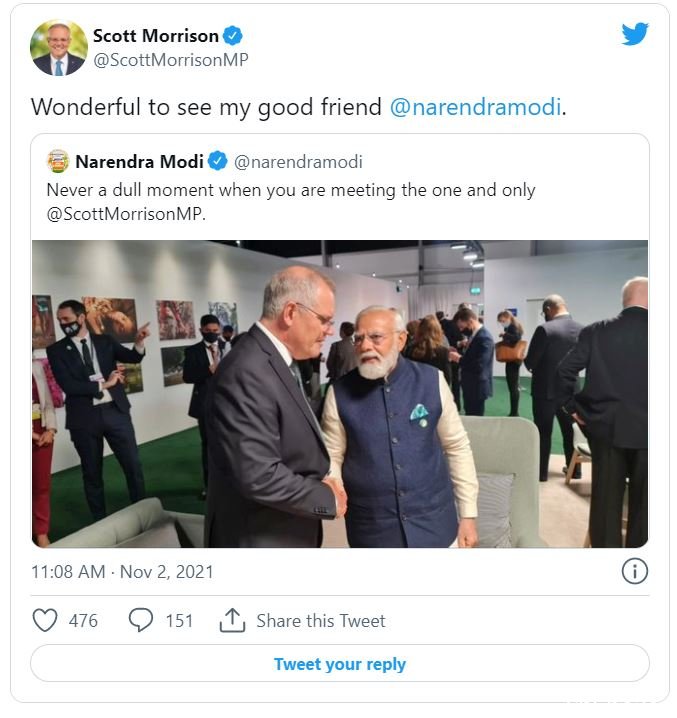Open the @narendramodi mention link
Viewport: 677px width, 718px height.
[x=475, y=107]
